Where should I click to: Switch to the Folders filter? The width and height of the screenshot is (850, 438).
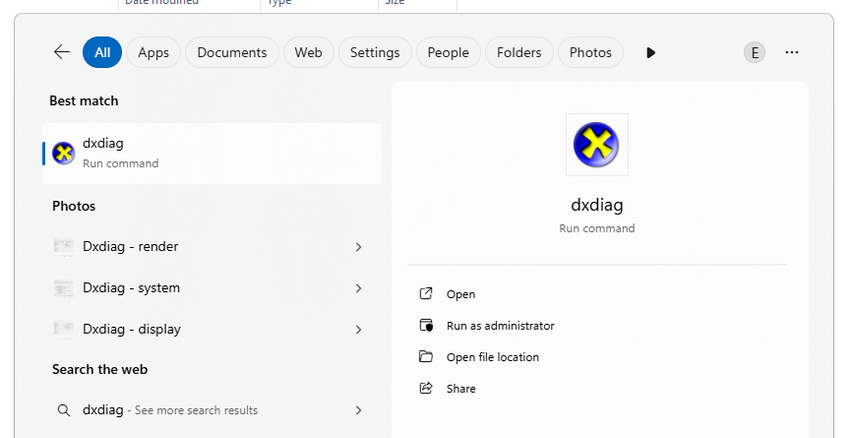[519, 53]
